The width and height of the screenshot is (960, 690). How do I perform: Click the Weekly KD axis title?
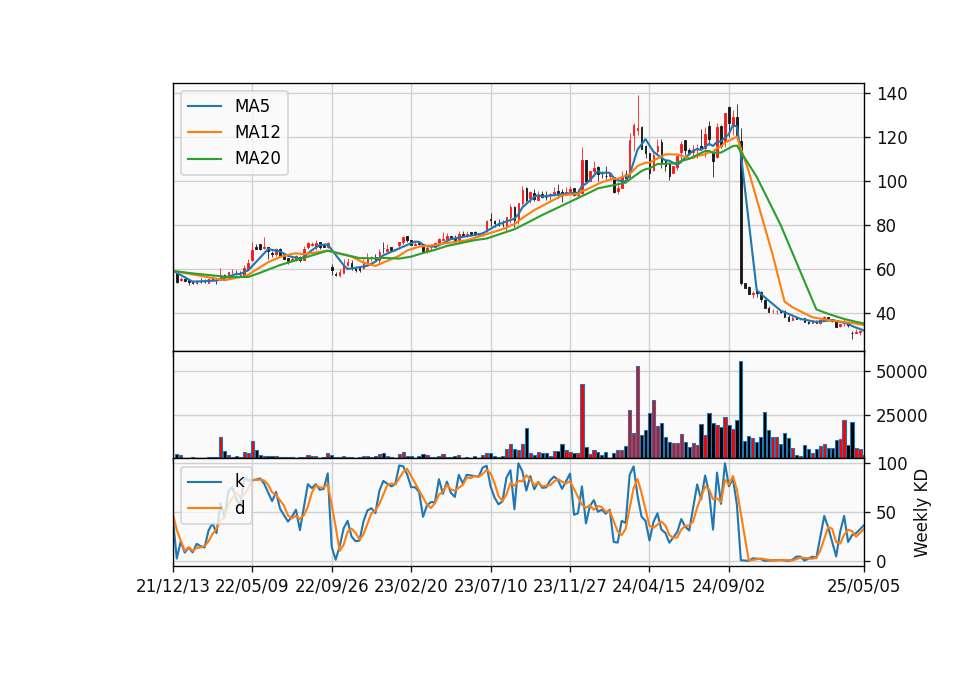click(920, 514)
